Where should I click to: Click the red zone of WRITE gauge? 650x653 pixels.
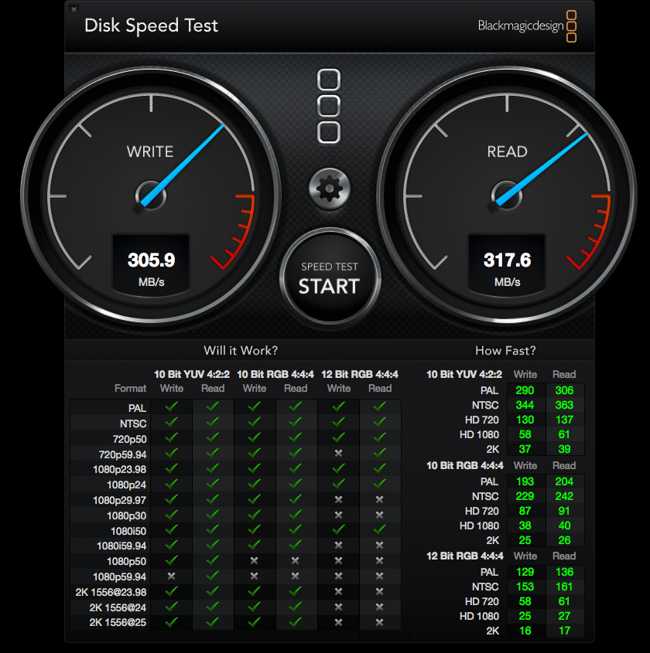pos(236,231)
